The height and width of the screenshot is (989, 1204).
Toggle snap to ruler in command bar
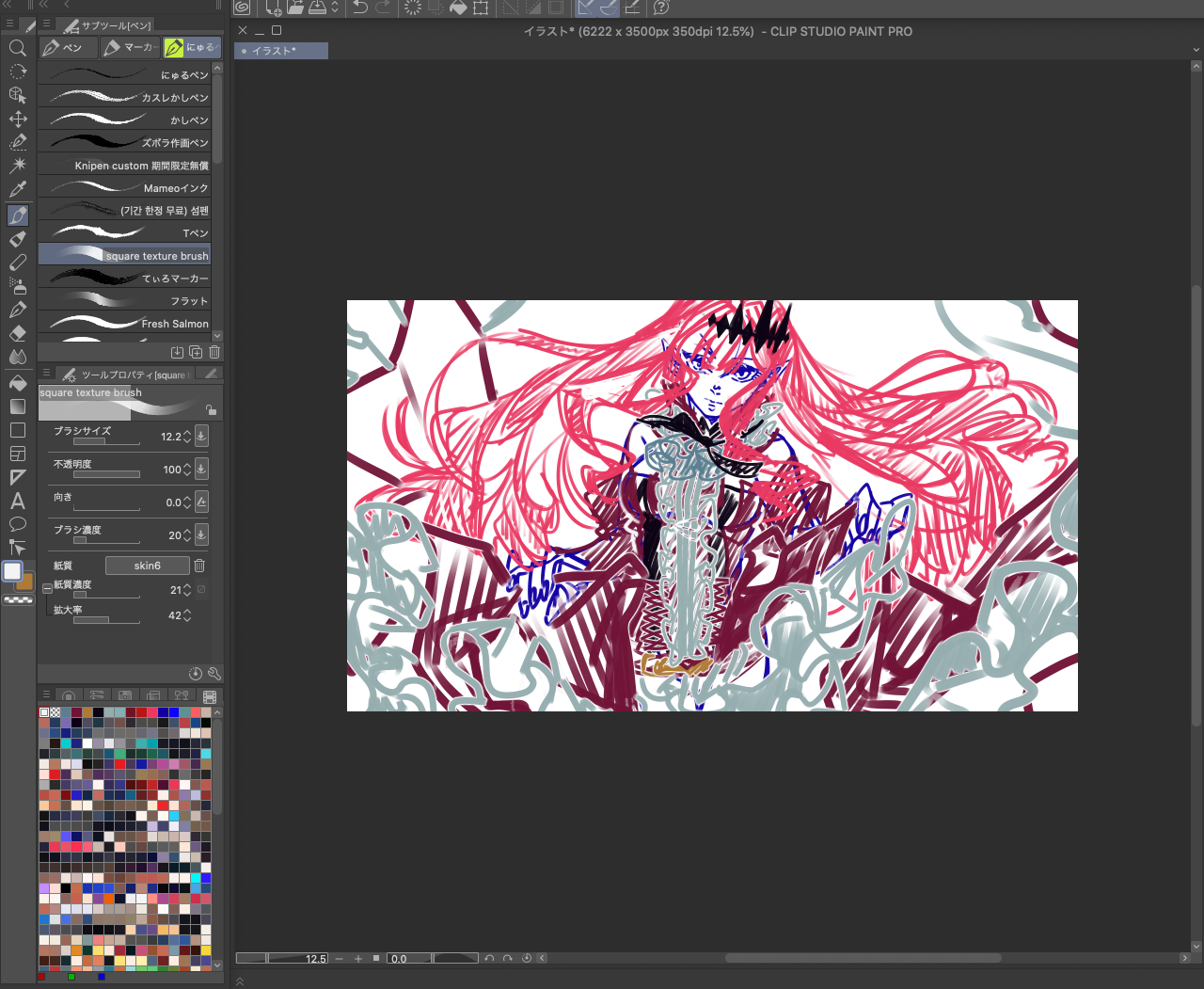tap(586, 8)
